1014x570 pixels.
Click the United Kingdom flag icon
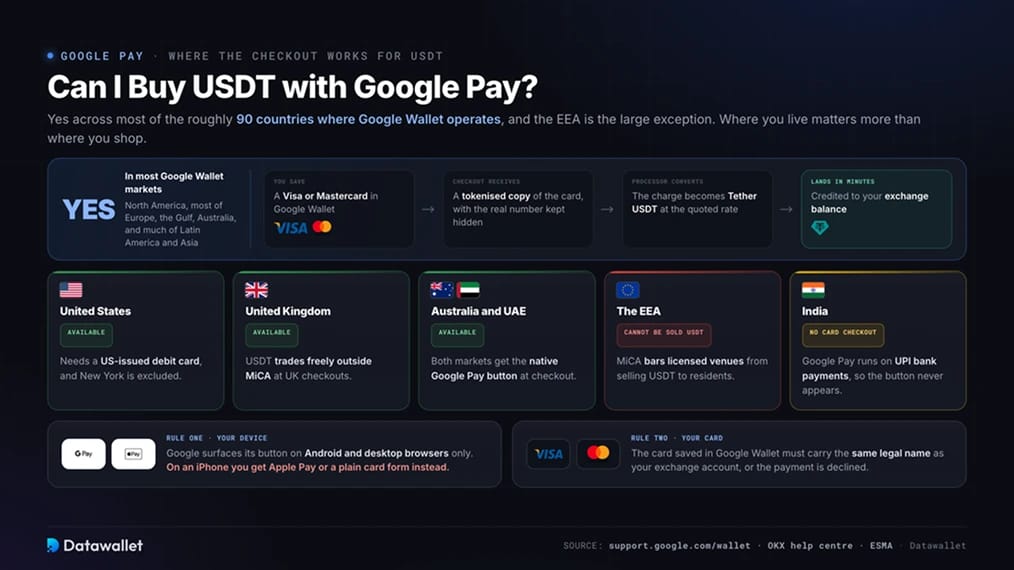click(x=257, y=290)
